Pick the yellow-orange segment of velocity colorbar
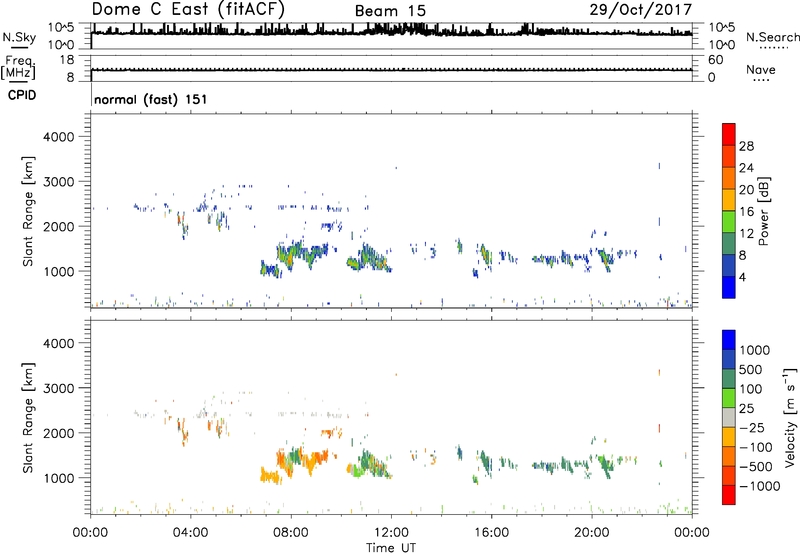 729,437
